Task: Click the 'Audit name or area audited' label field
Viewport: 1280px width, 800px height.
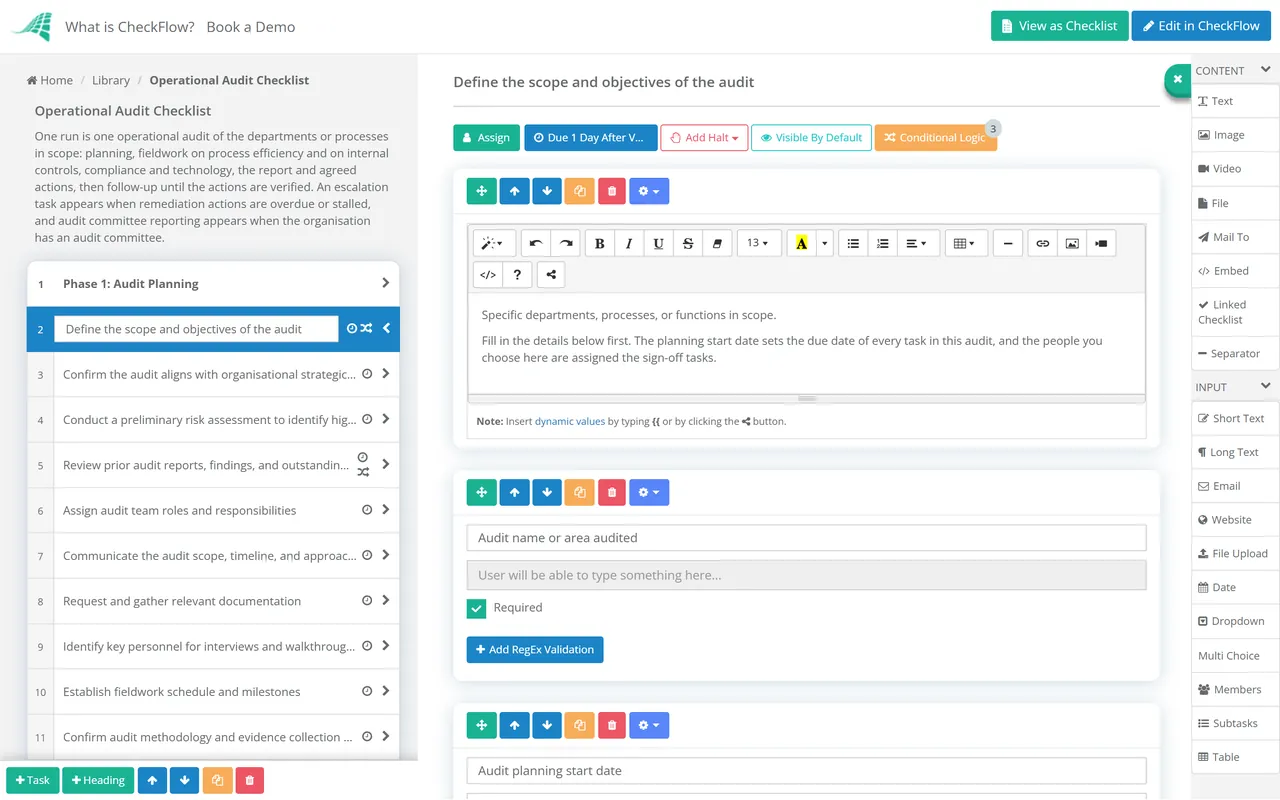Action: point(806,538)
